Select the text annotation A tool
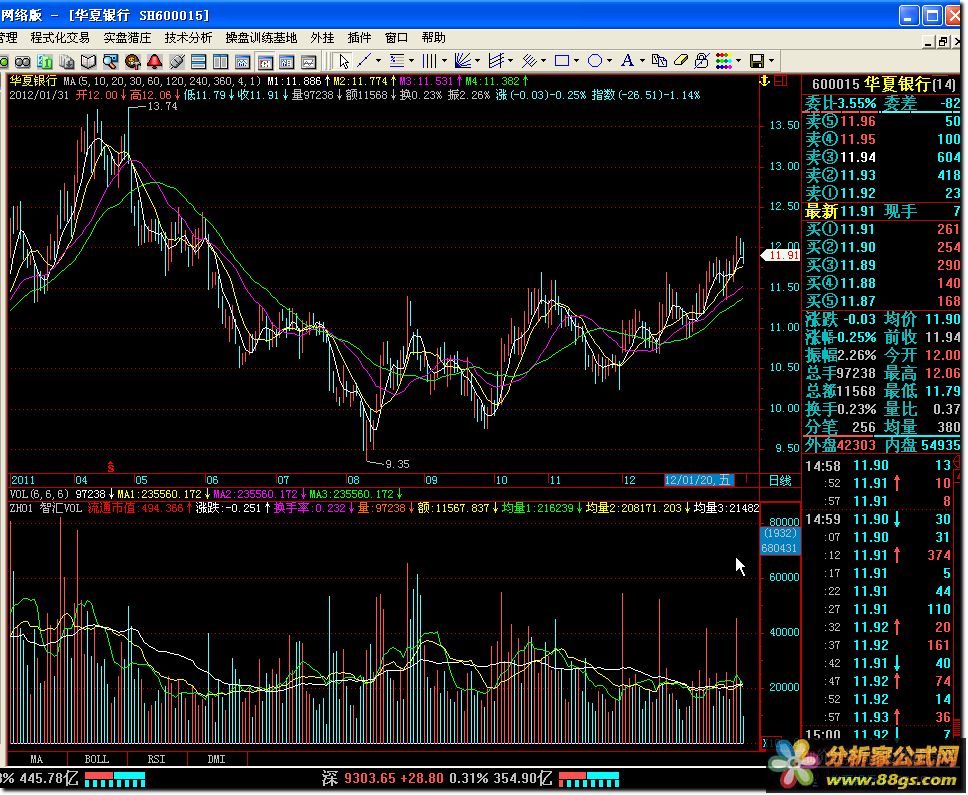Screen dimensions: 968x795 click(x=627, y=60)
